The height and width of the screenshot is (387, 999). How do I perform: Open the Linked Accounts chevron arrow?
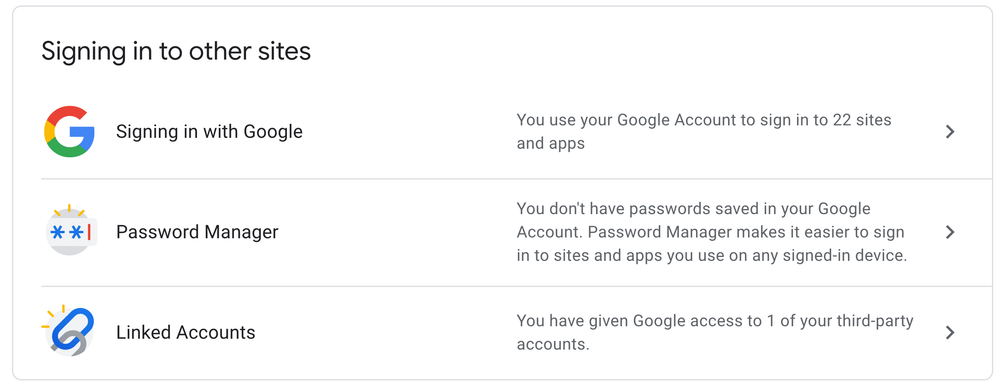(950, 332)
